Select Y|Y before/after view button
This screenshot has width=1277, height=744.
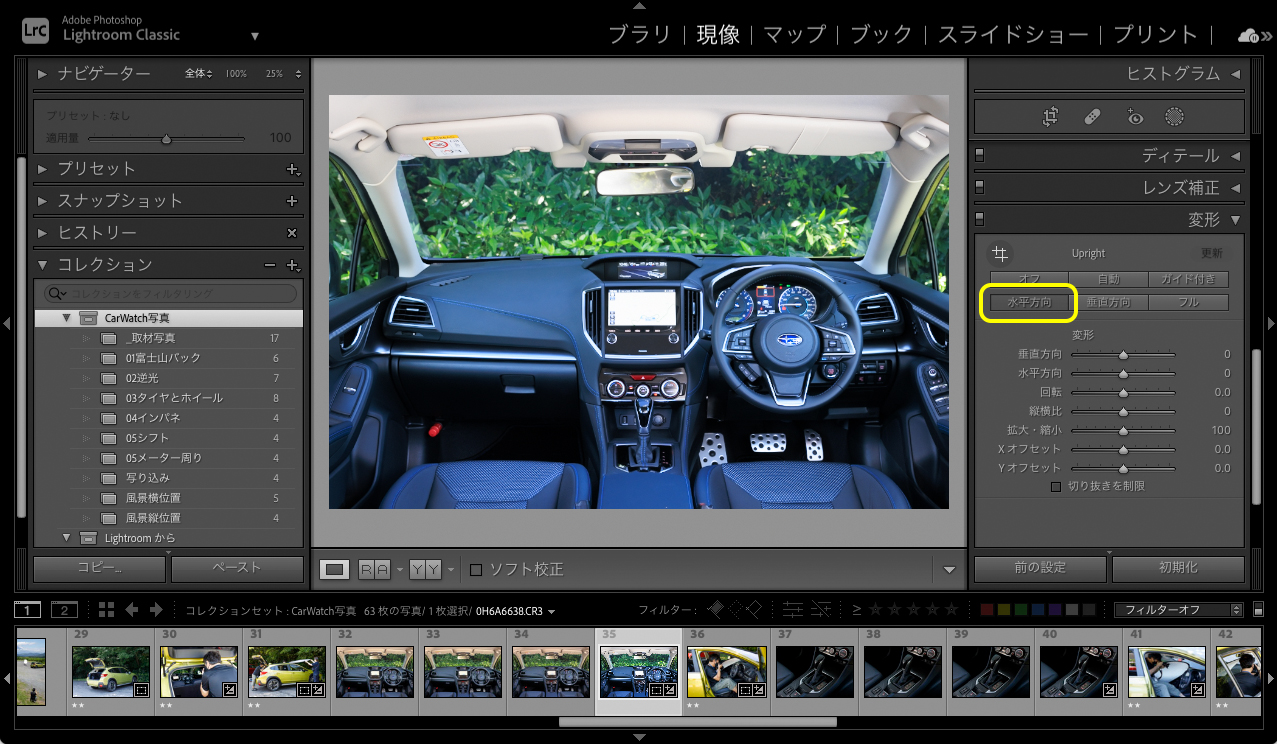[x=425, y=569]
